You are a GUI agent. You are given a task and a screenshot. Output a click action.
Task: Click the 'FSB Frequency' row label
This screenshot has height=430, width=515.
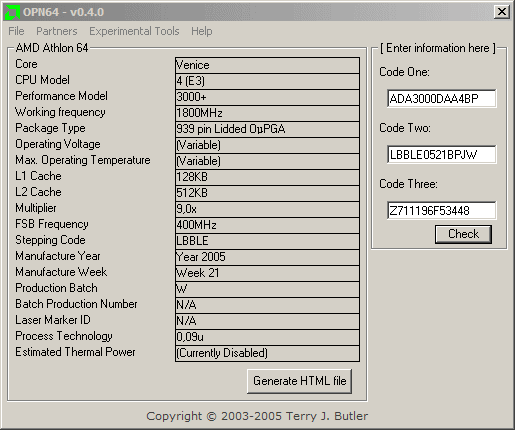[x=52, y=224]
